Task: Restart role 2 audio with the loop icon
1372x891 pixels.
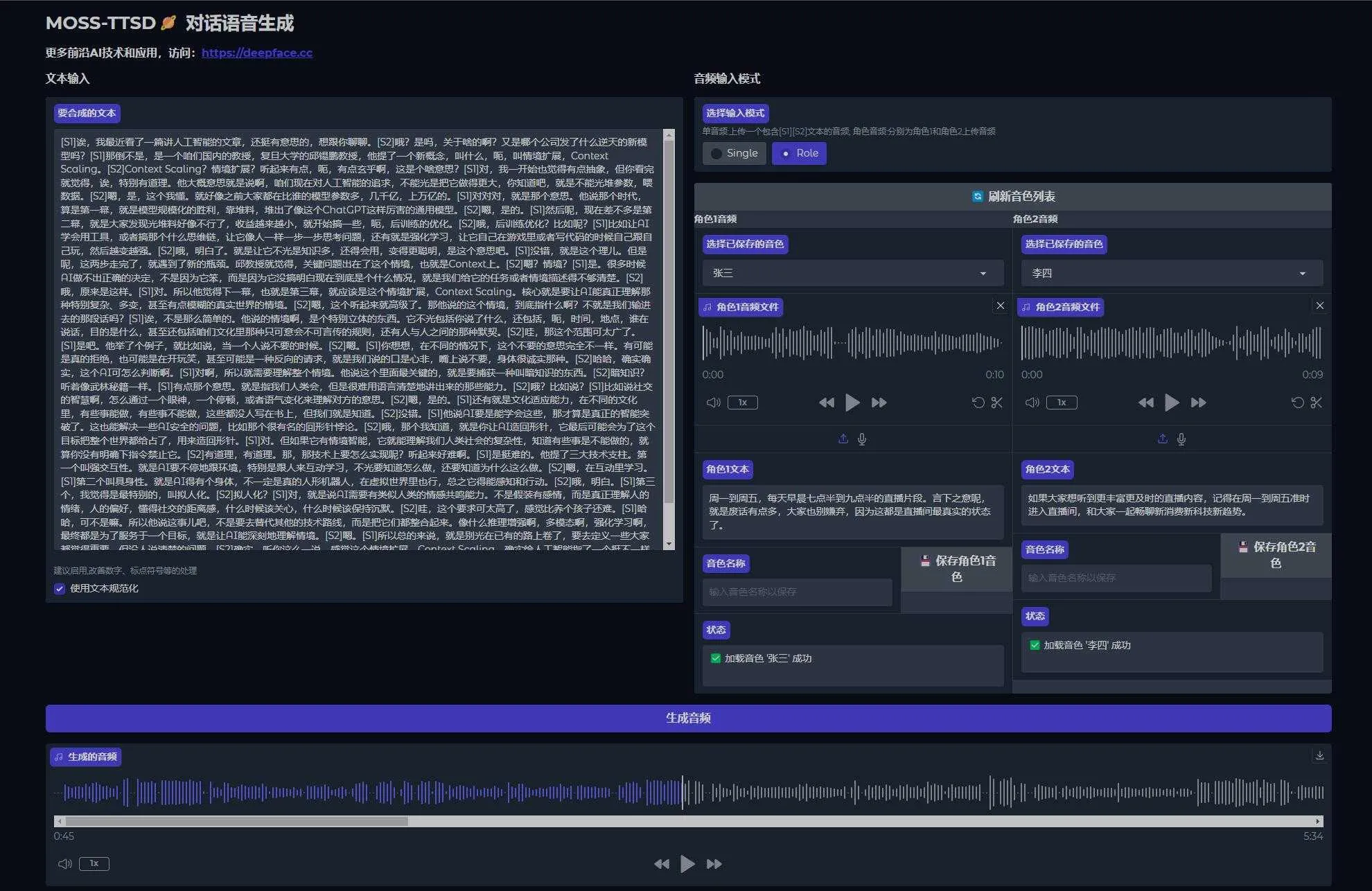Action: (1297, 402)
